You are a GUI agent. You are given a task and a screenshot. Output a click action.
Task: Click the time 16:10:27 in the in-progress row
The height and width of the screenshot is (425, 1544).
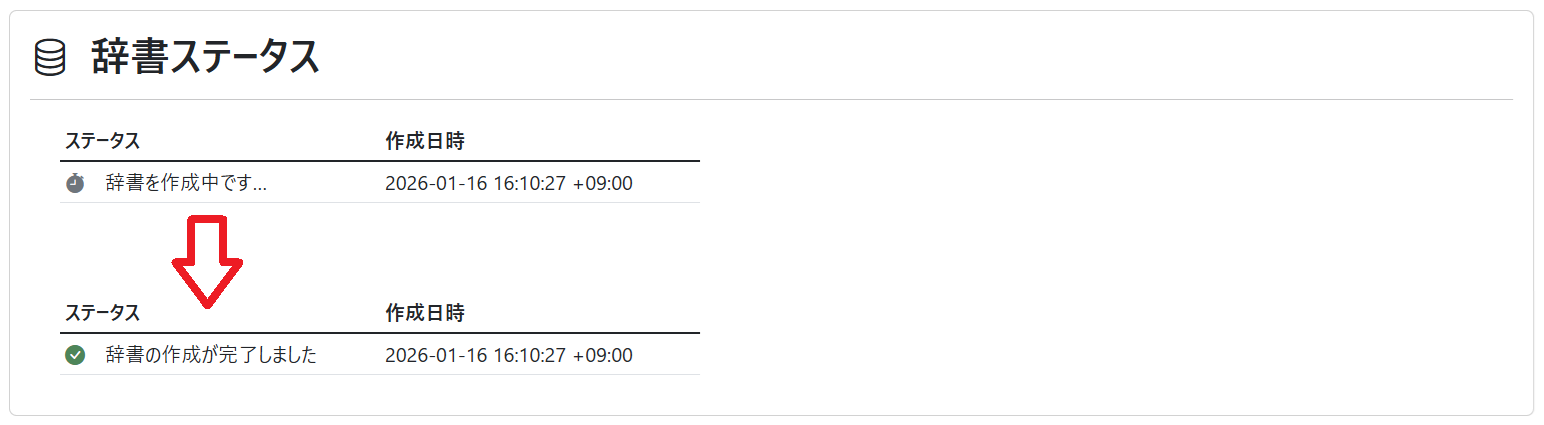[x=530, y=184]
